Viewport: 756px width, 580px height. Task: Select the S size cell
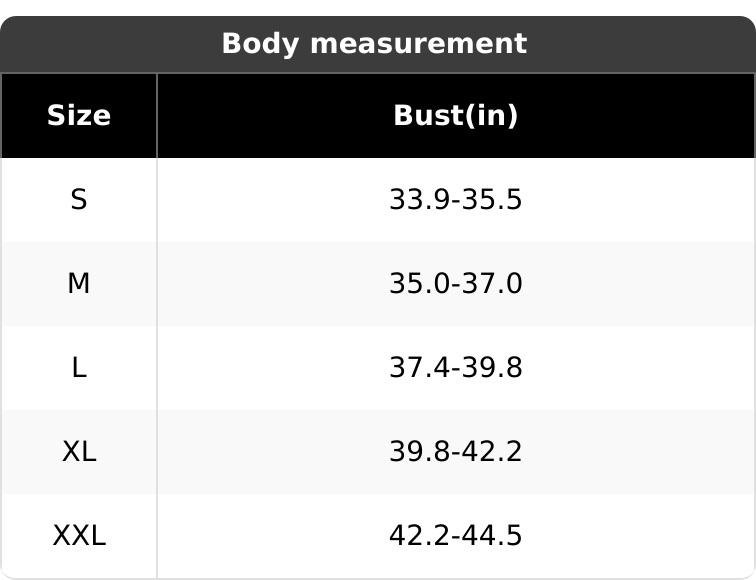point(78,200)
